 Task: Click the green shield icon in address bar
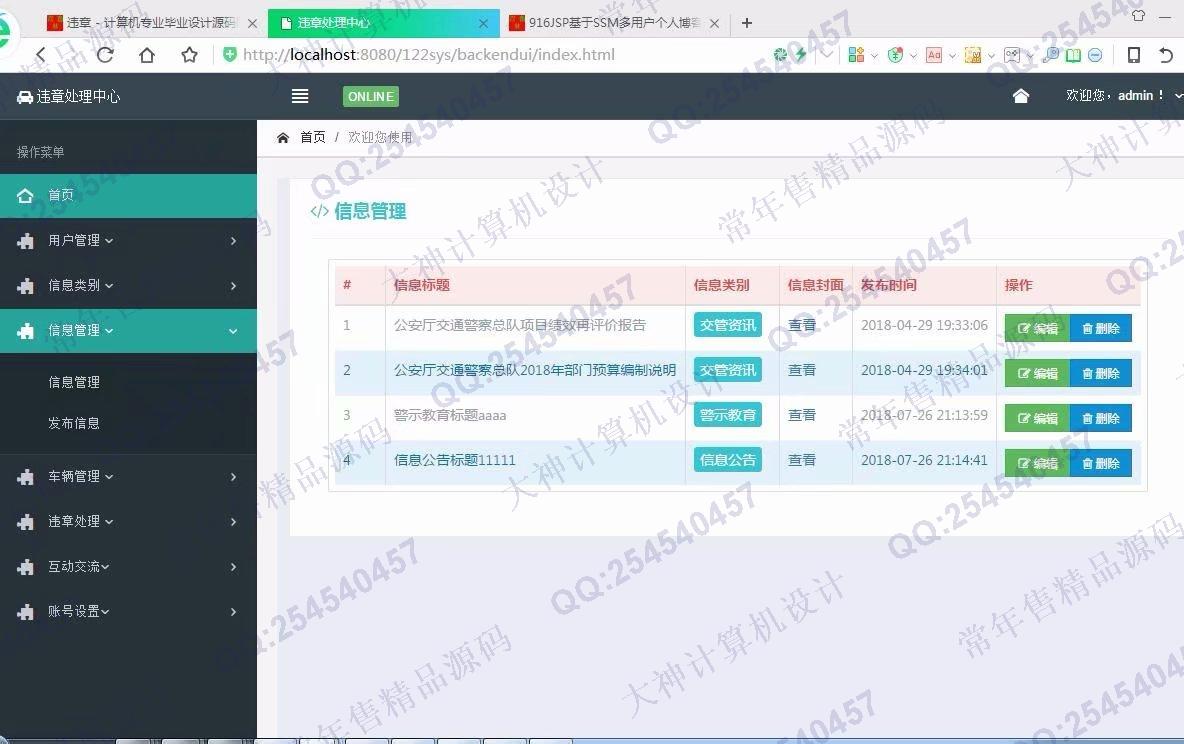click(x=230, y=54)
